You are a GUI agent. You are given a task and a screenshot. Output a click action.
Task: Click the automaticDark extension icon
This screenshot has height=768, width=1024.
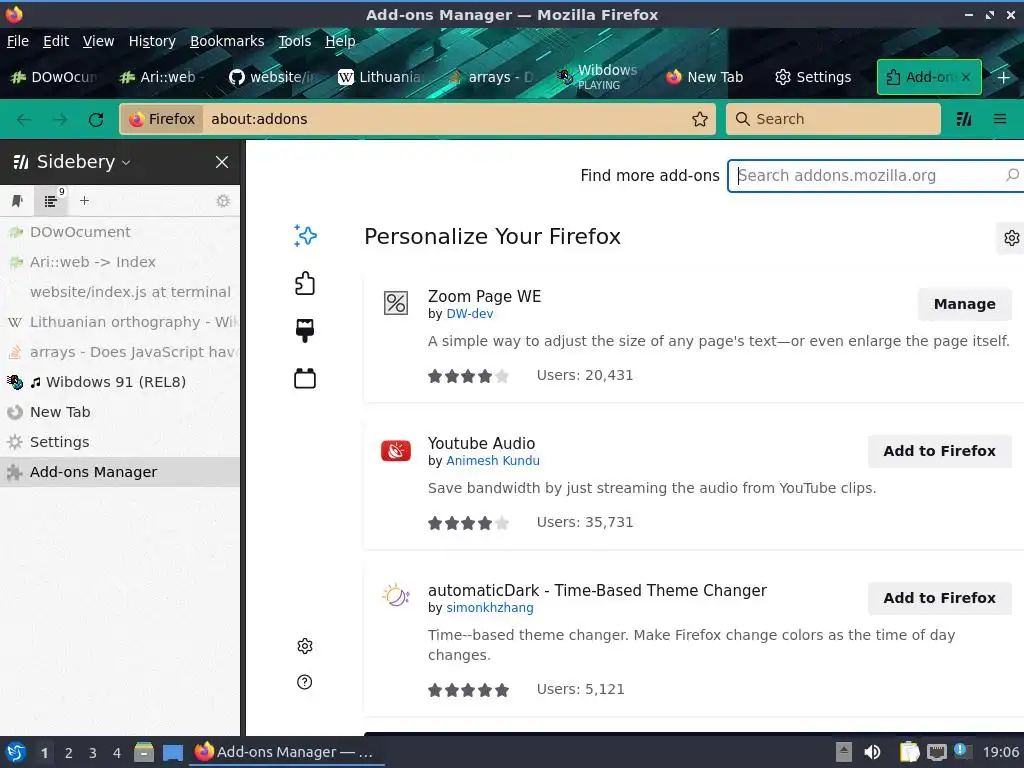[x=396, y=595]
